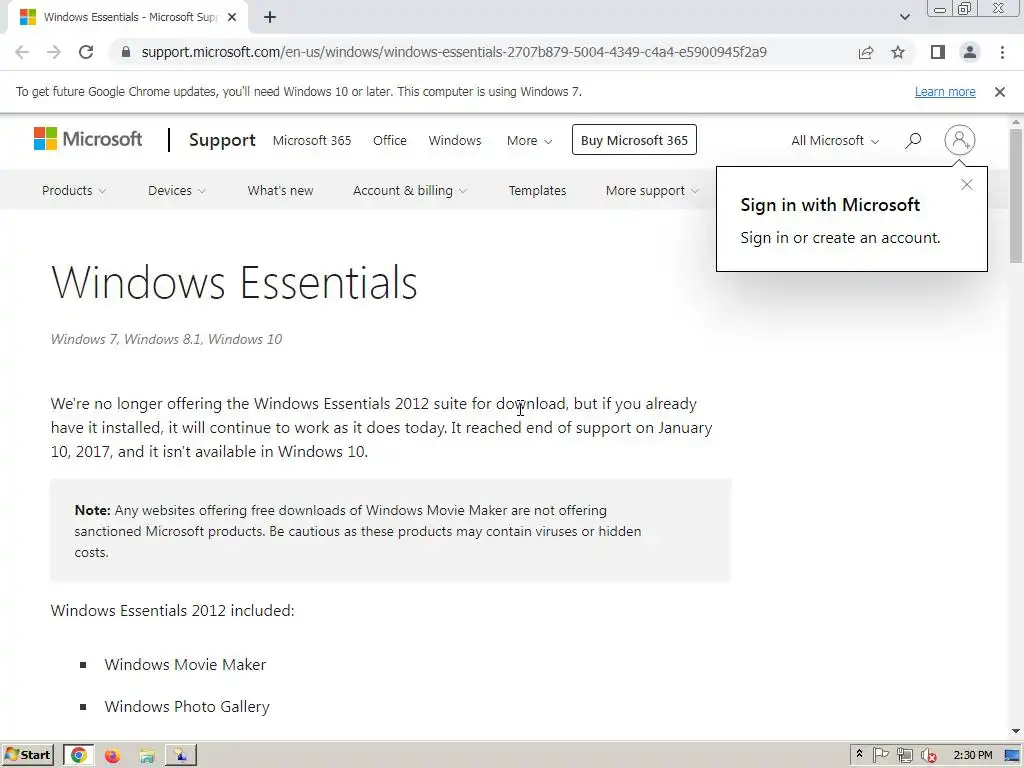Expand the Products dropdown
The height and width of the screenshot is (768, 1024).
pyautogui.click(x=74, y=191)
